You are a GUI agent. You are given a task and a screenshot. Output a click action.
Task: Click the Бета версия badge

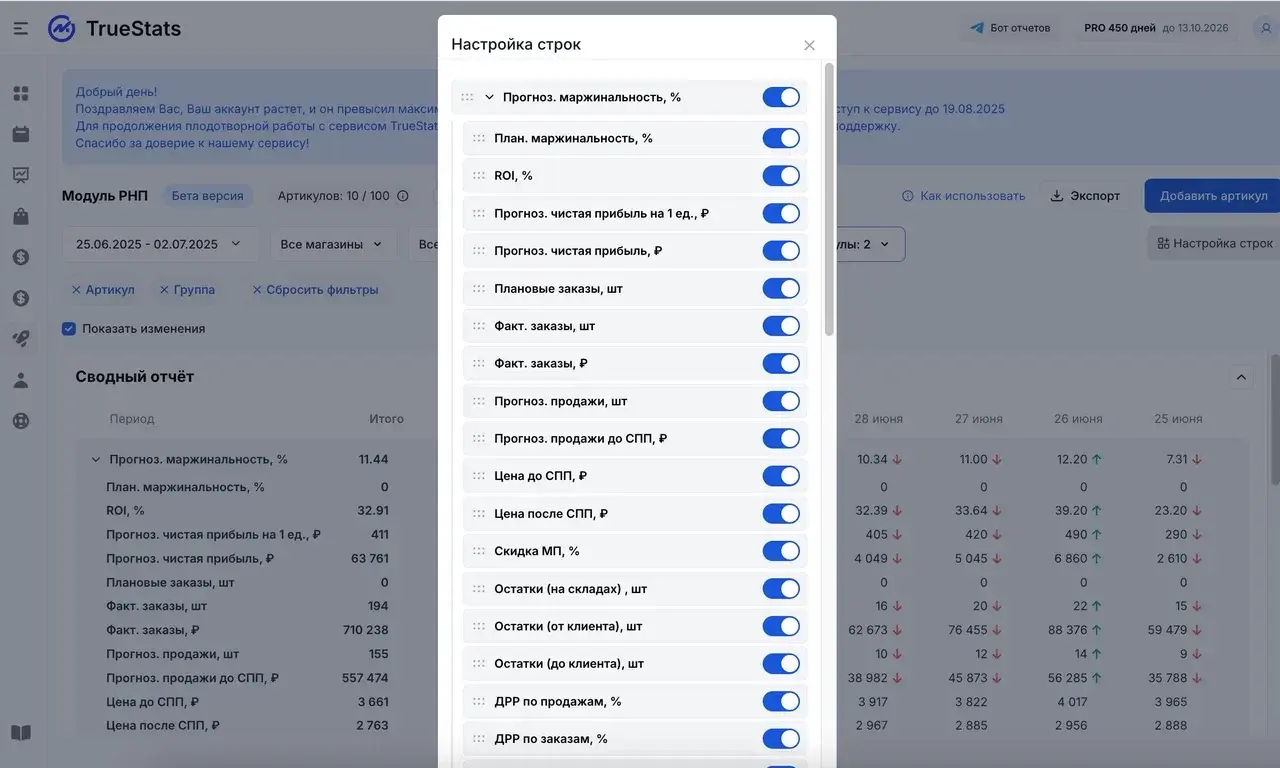pyautogui.click(x=207, y=196)
